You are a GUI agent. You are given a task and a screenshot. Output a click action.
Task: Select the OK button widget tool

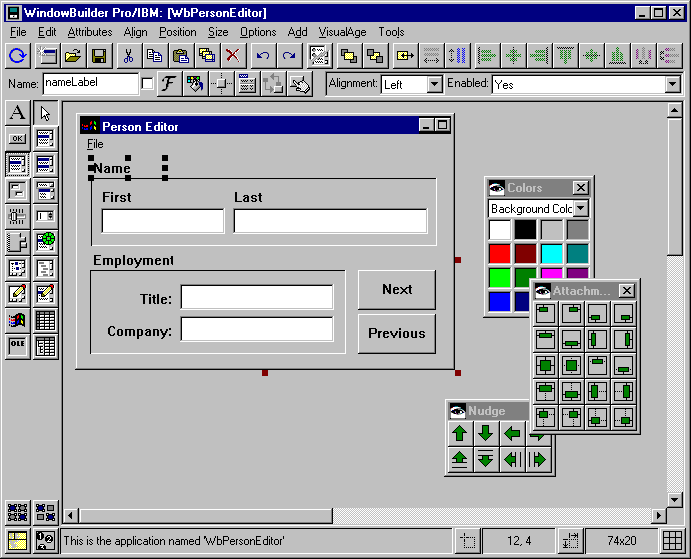click(x=18, y=138)
